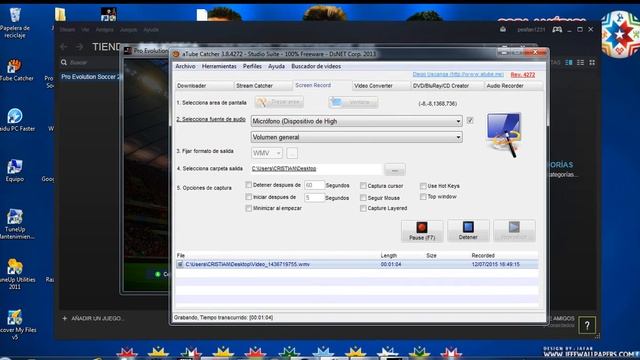The width and height of the screenshot is (640, 360).
Task: Open the Ayuda menu in aTube Catcher
Action: pyautogui.click(x=276, y=66)
